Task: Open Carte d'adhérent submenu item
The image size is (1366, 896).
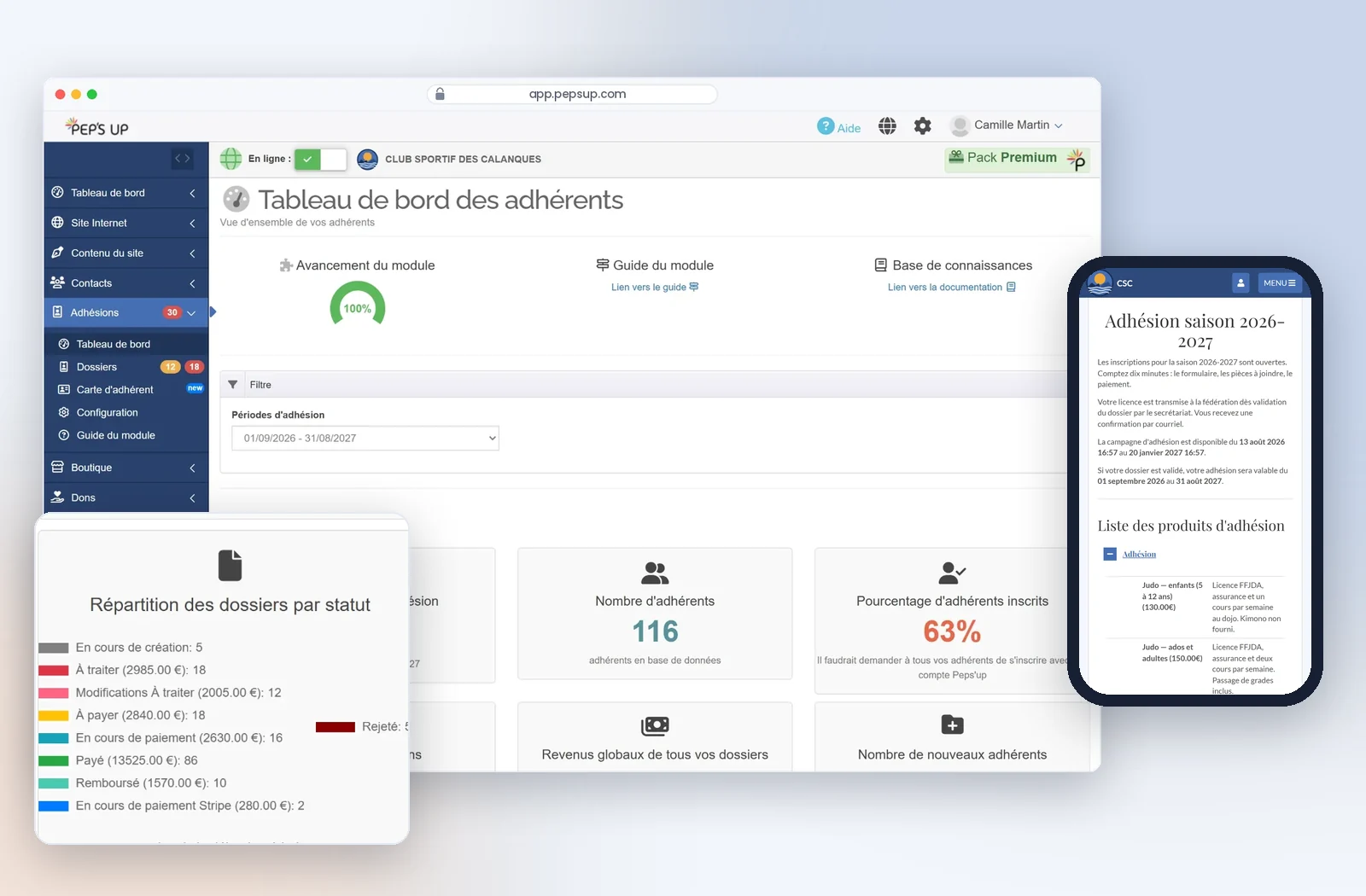Action: (126, 390)
